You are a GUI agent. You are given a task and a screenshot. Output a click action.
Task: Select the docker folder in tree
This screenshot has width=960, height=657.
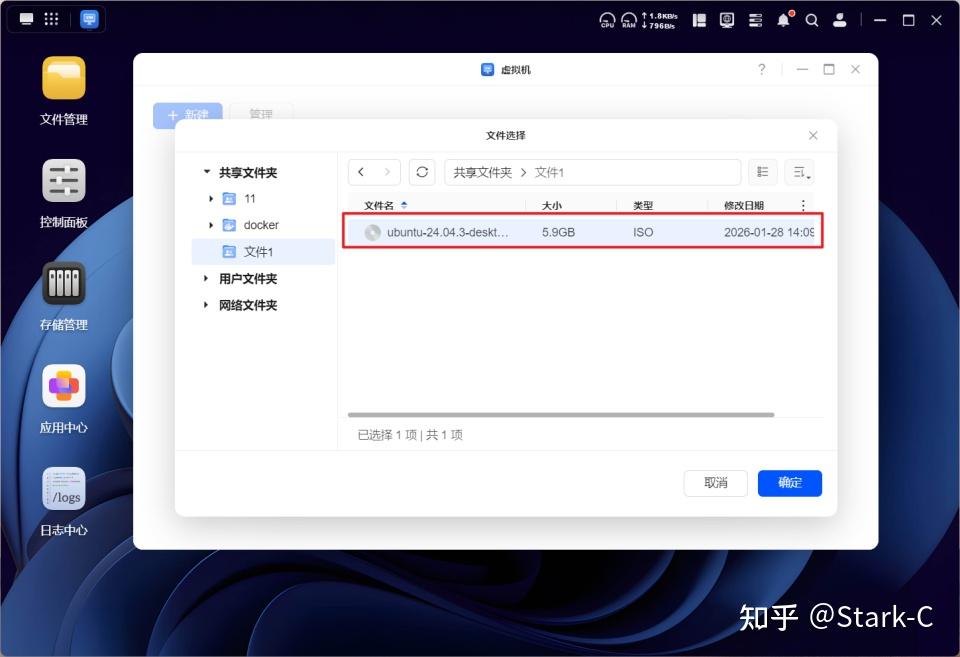tap(263, 225)
